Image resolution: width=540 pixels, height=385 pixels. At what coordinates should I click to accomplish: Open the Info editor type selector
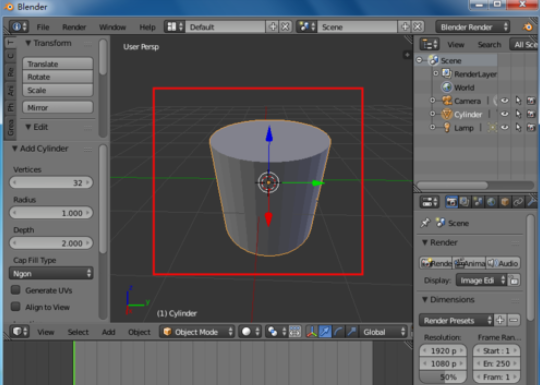pyautogui.click(x=19, y=27)
